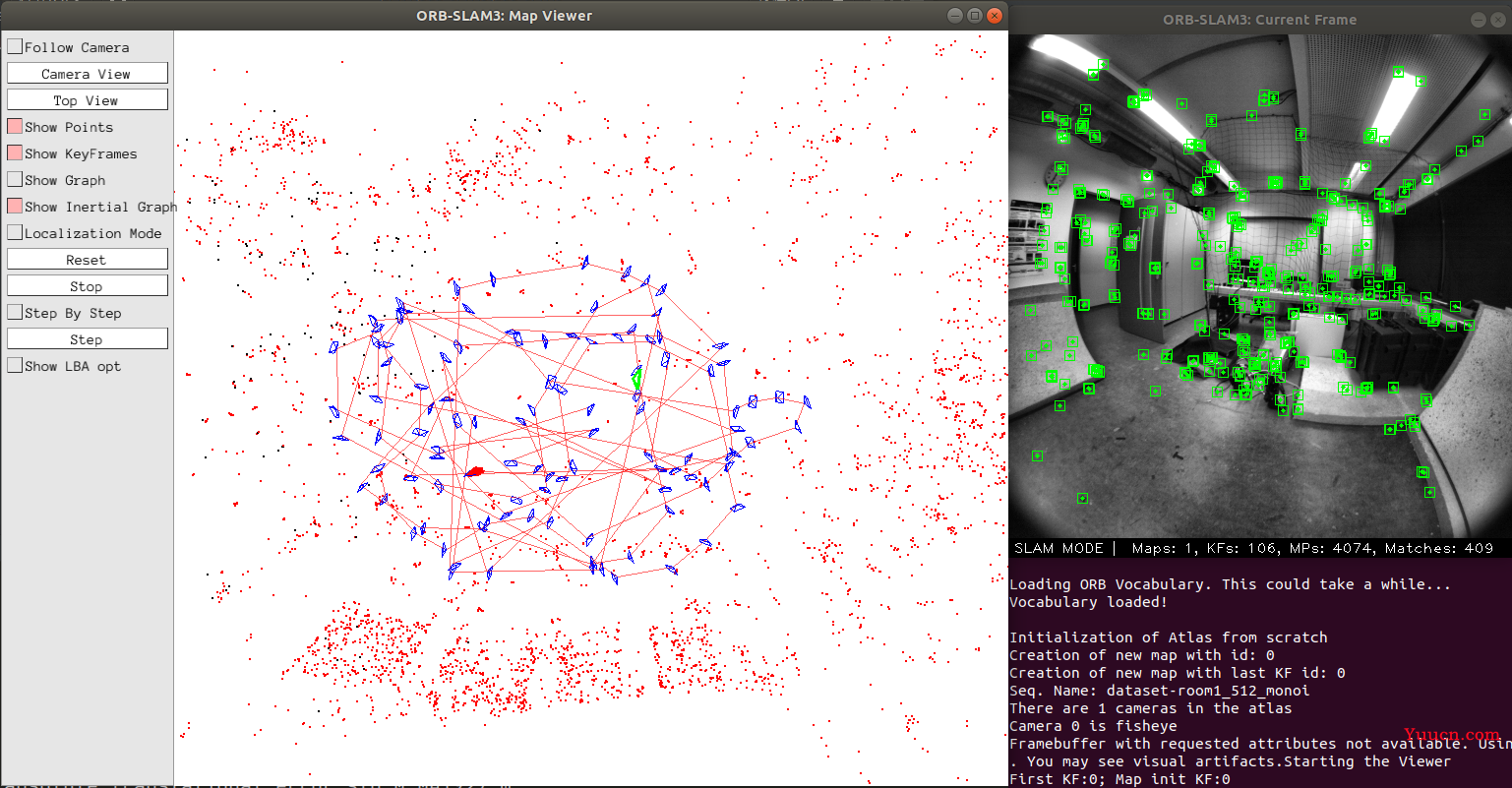This screenshot has width=1512, height=788.
Task: Maximize the Map Viewer window
Action: click(x=975, y=15)
